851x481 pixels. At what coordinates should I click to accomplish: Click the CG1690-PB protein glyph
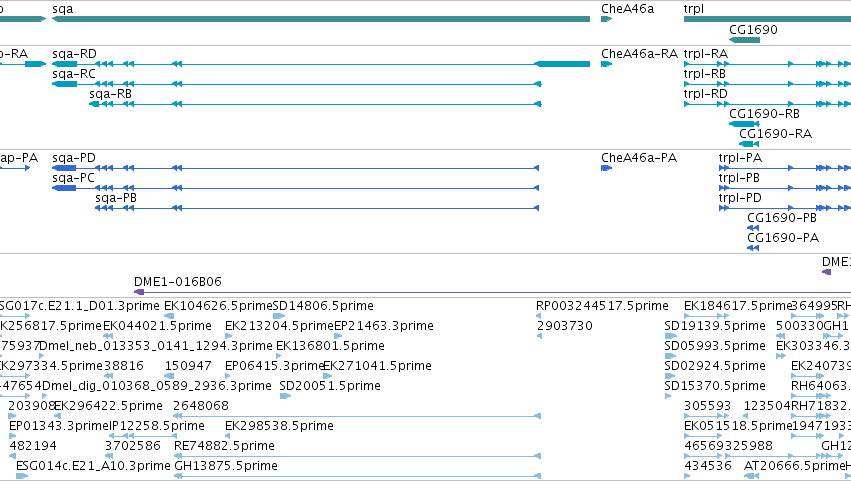pyautogui.click(x=753, y=228)
